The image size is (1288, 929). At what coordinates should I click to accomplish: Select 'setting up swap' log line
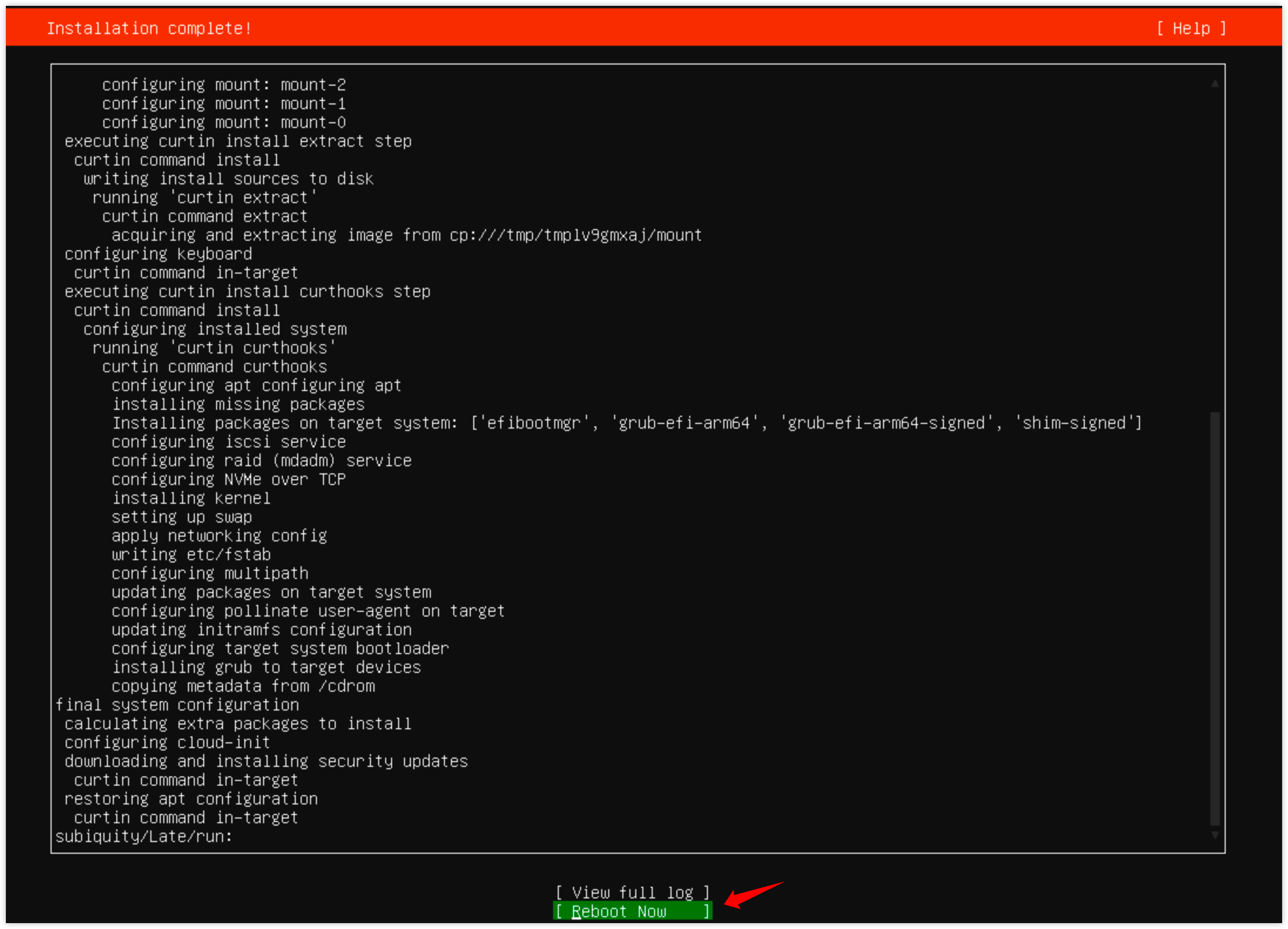(x=182, y=517)
